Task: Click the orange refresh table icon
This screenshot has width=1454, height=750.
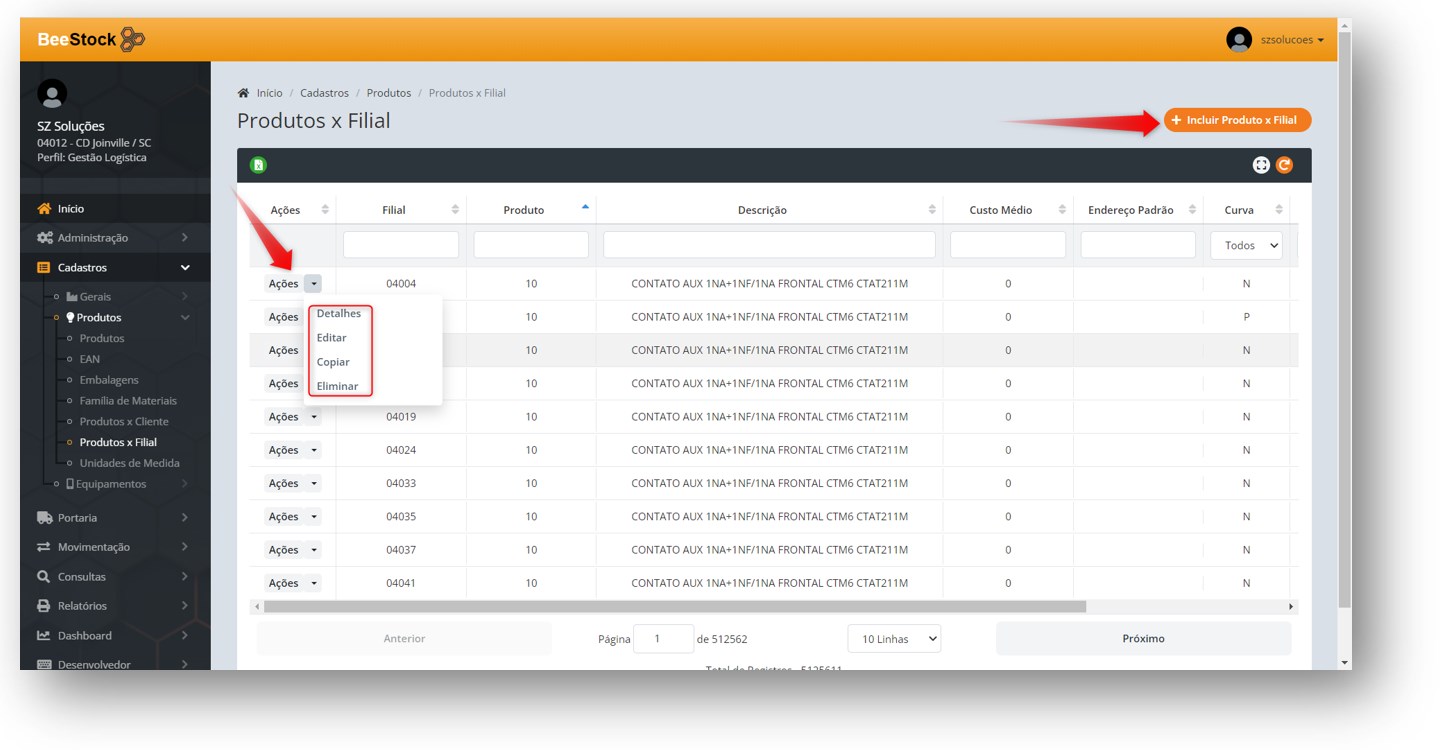Action: coord(1284,165)
